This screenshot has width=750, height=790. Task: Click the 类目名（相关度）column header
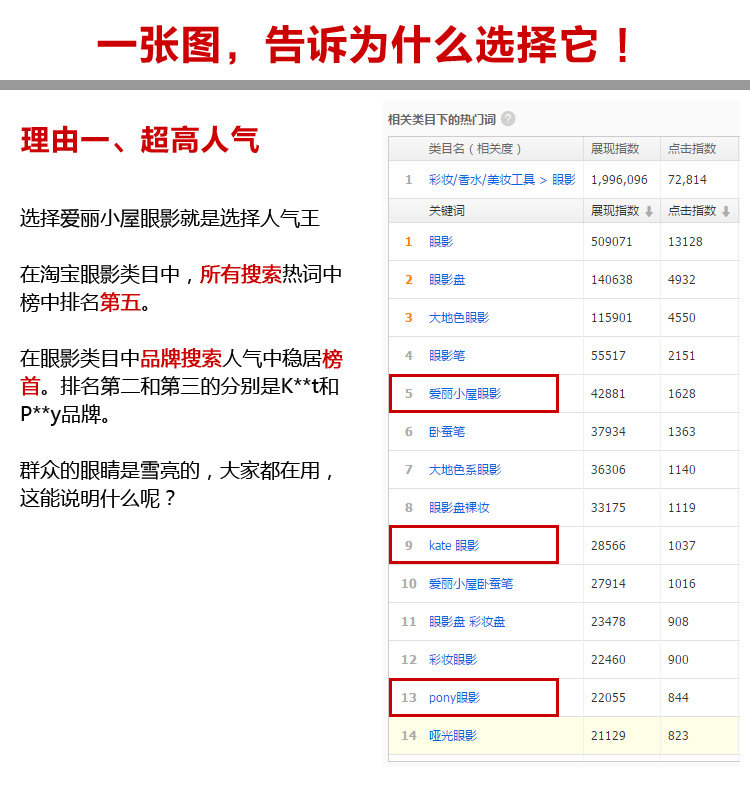pyautogui.click(x=474, y=149)
